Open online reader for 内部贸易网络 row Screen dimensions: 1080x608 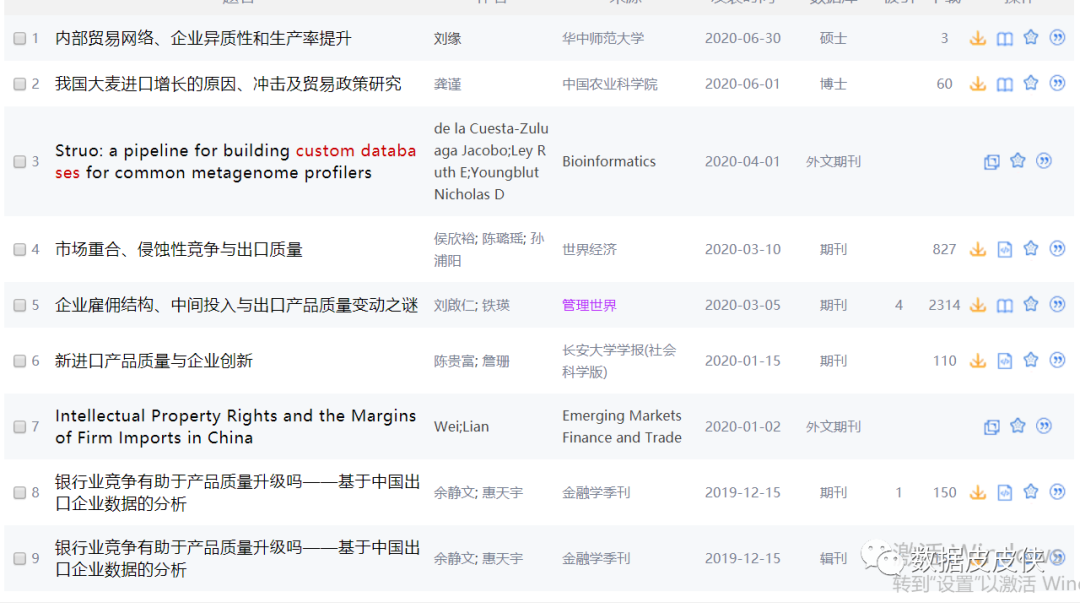pos(1005,39)
